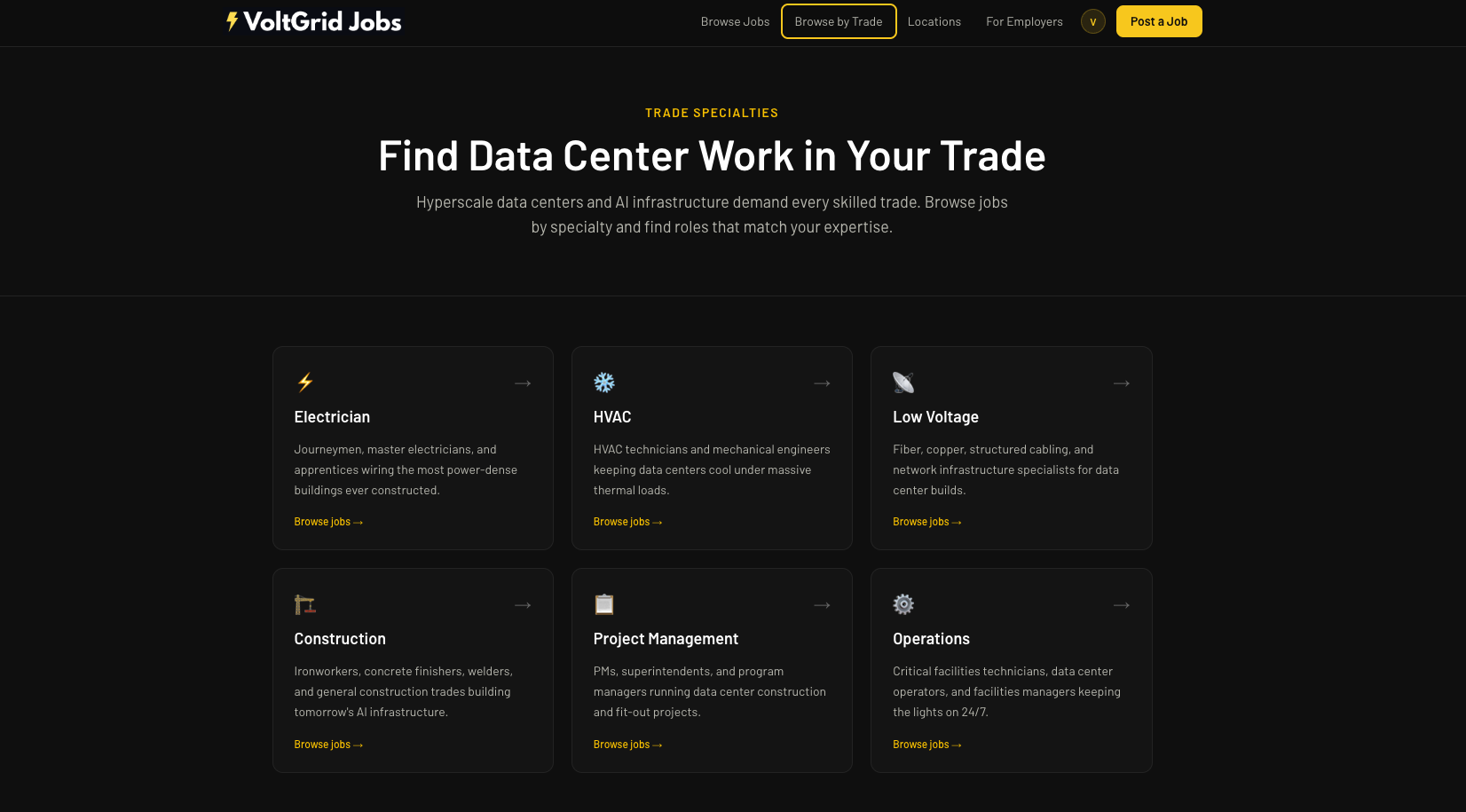Screen dimensions: 1466x812
Task: Click the Operations gear icon
Action: coord(903,604)
